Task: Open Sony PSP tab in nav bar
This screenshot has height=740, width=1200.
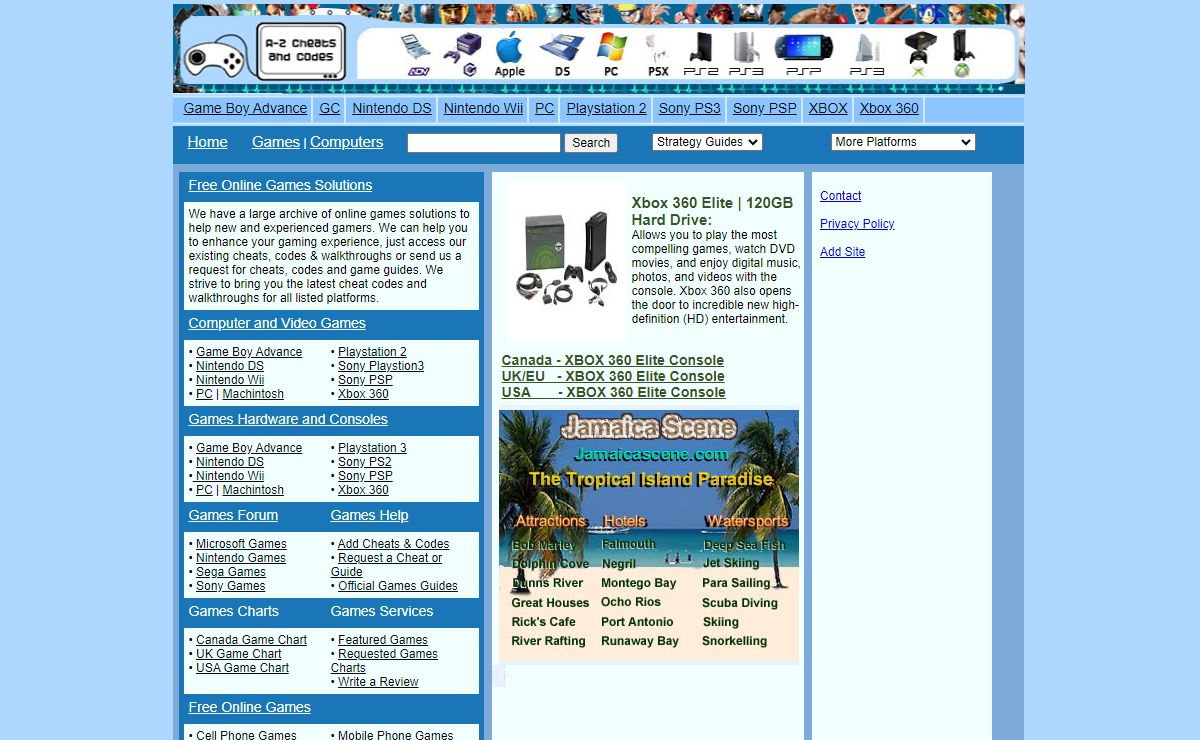Action: pos(765,109)
